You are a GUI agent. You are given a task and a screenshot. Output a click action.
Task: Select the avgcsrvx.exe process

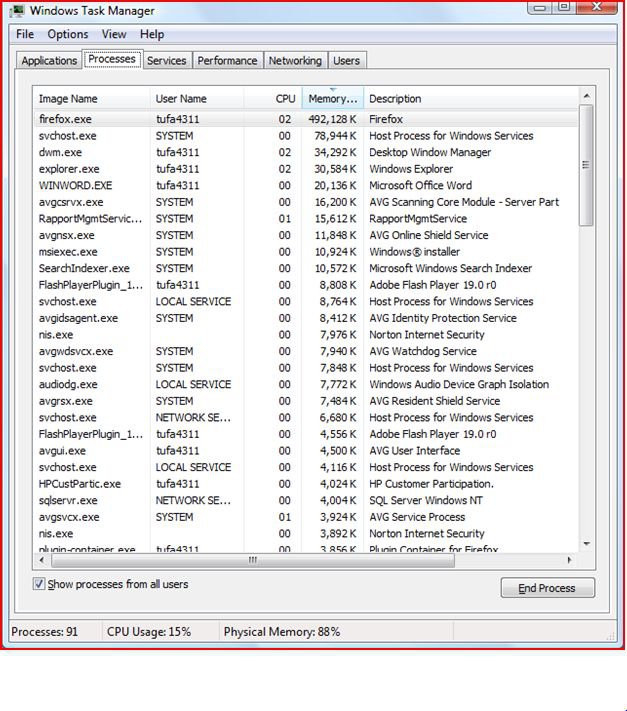pyautogui.click(x=306, y=202)
